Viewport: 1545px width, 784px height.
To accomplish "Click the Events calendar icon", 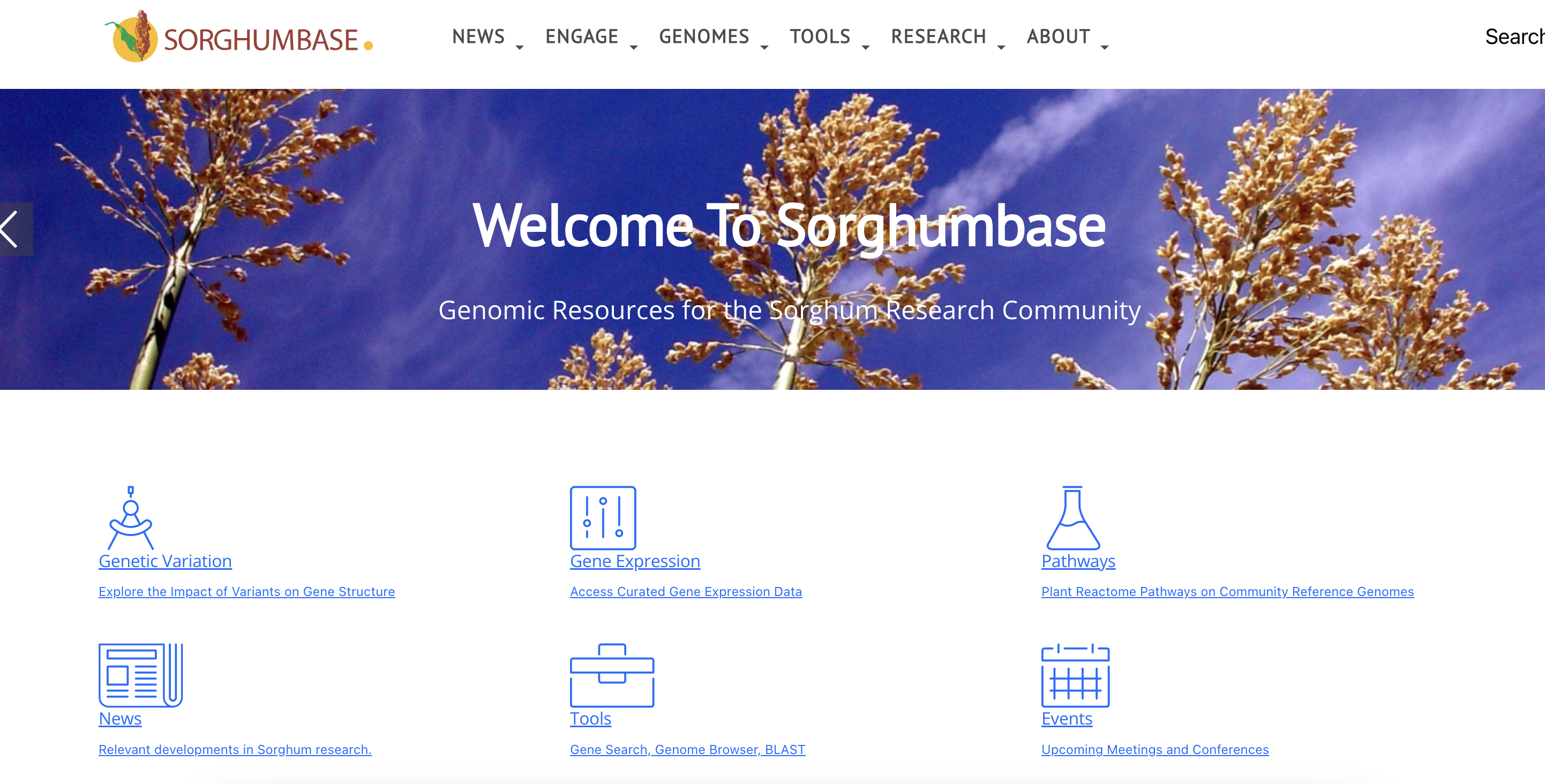I will (x=1075, y=675).
